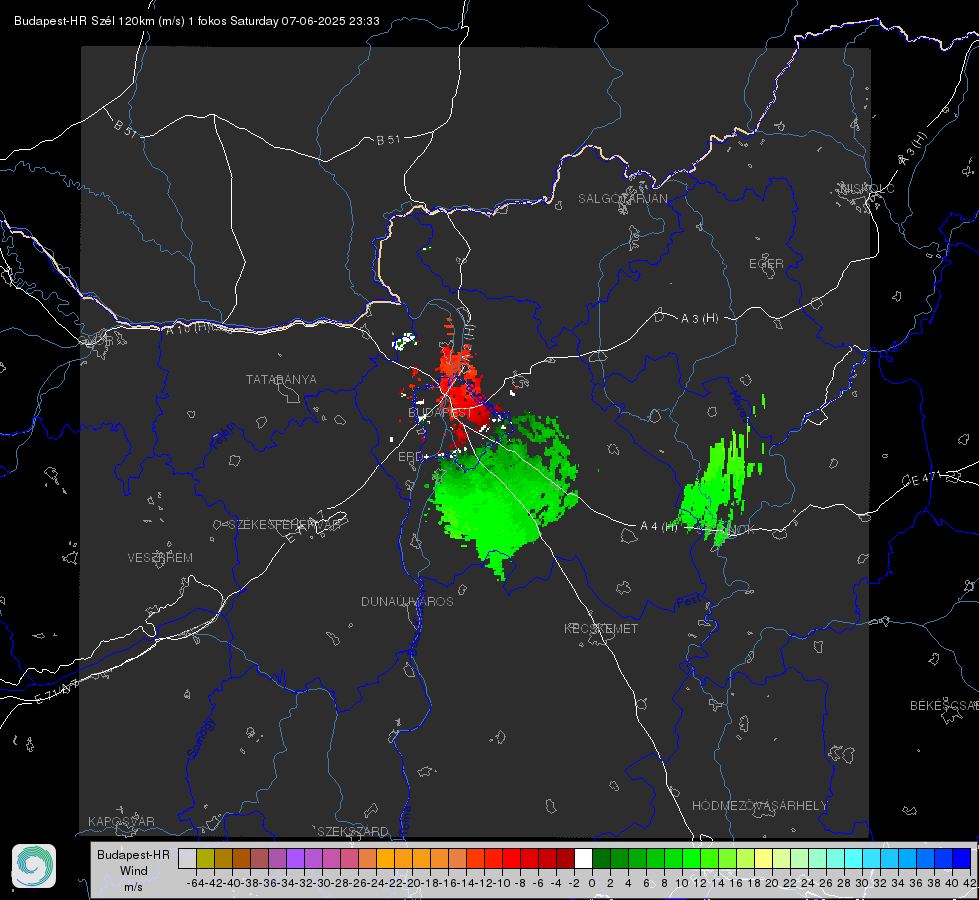Image resolution: width=979 pixels, height=900 pixels.
Task: Click the BUDAPEST city label
Action: (x=440, y=413)
